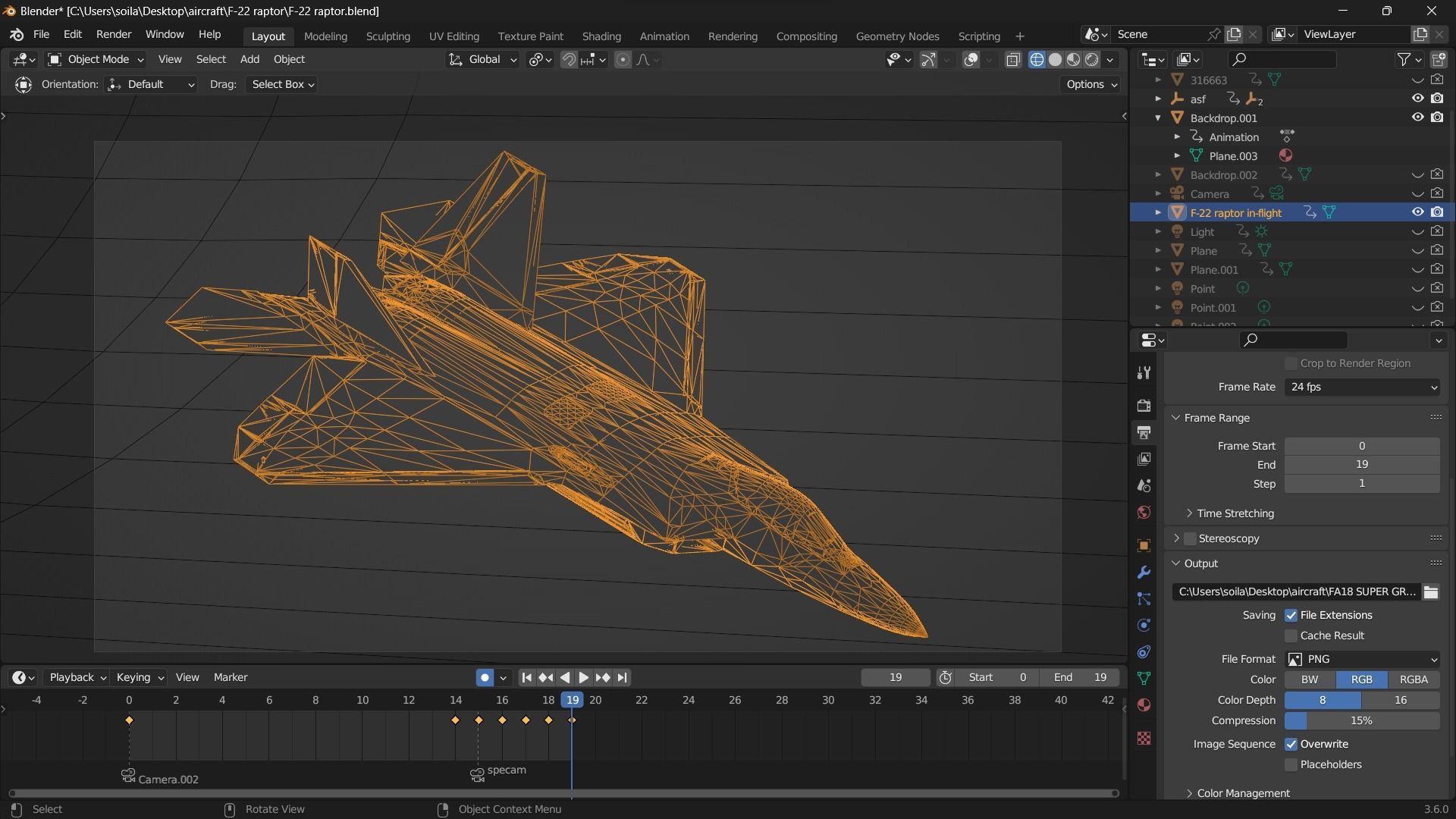1456x819 pixels.
Task: Open the Physics properties tab
Action: click(x=1144, y=626)
